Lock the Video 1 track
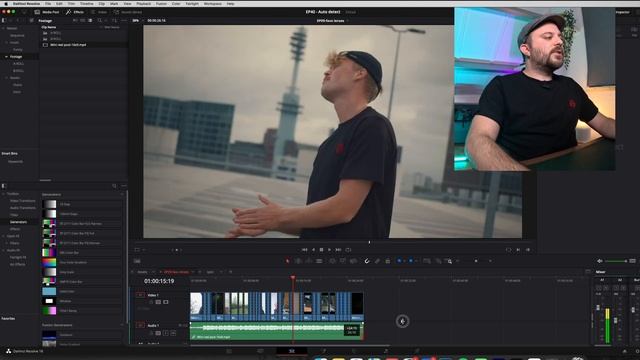 151,302
